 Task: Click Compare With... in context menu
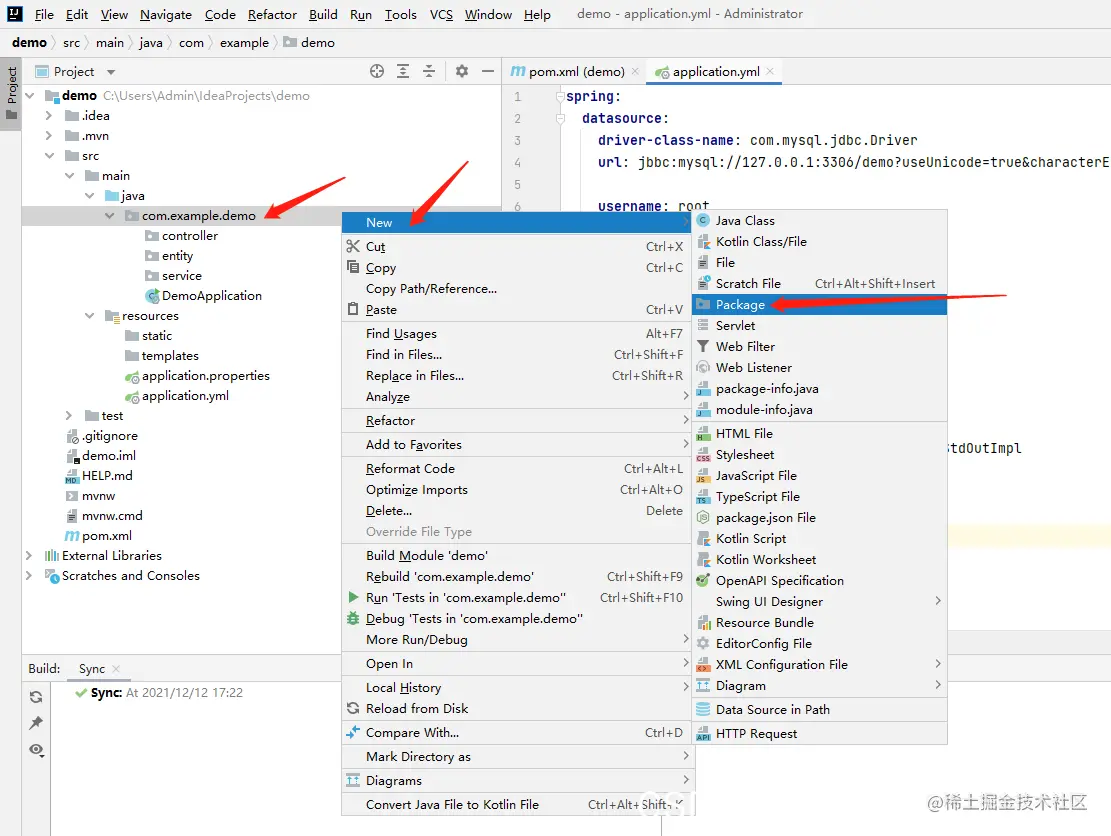[x=515, y=733]
